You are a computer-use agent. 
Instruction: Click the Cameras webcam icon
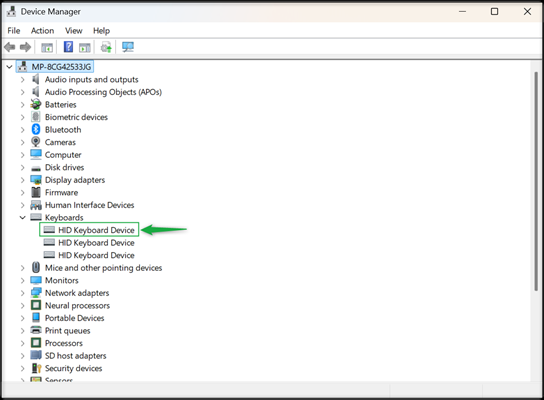pos(36,142)
